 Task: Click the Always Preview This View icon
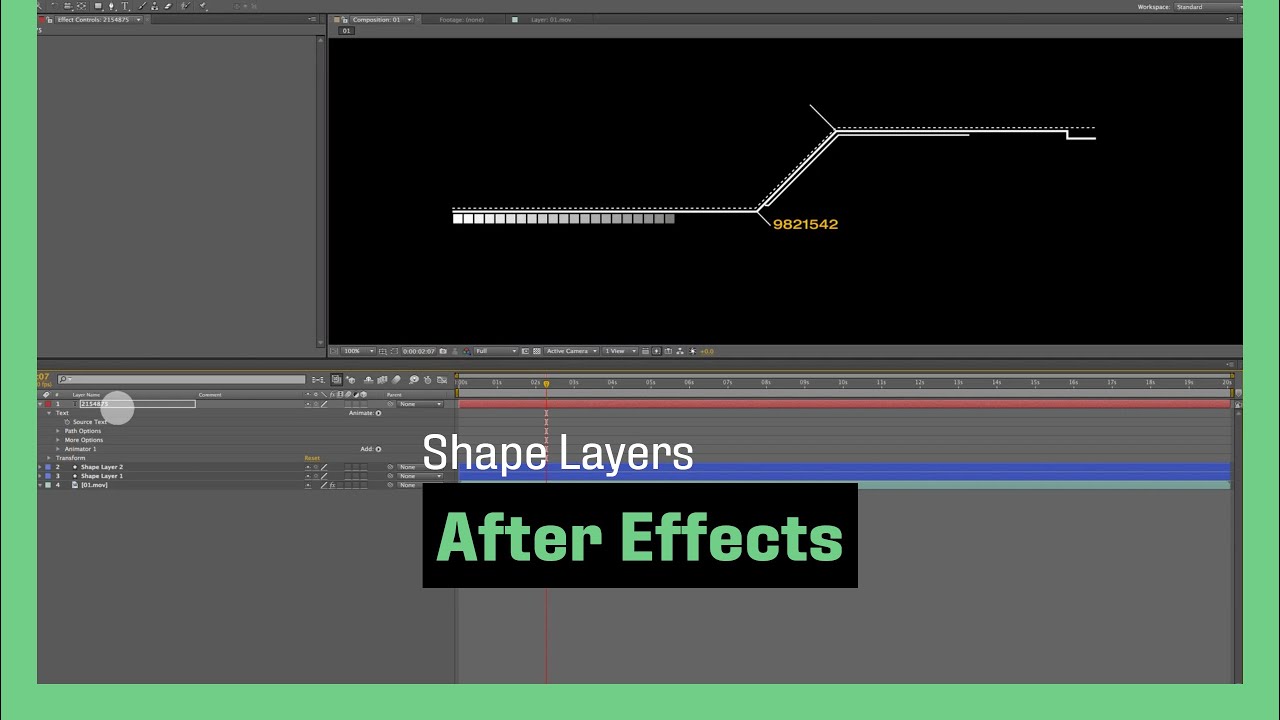[x=334, y=351]
